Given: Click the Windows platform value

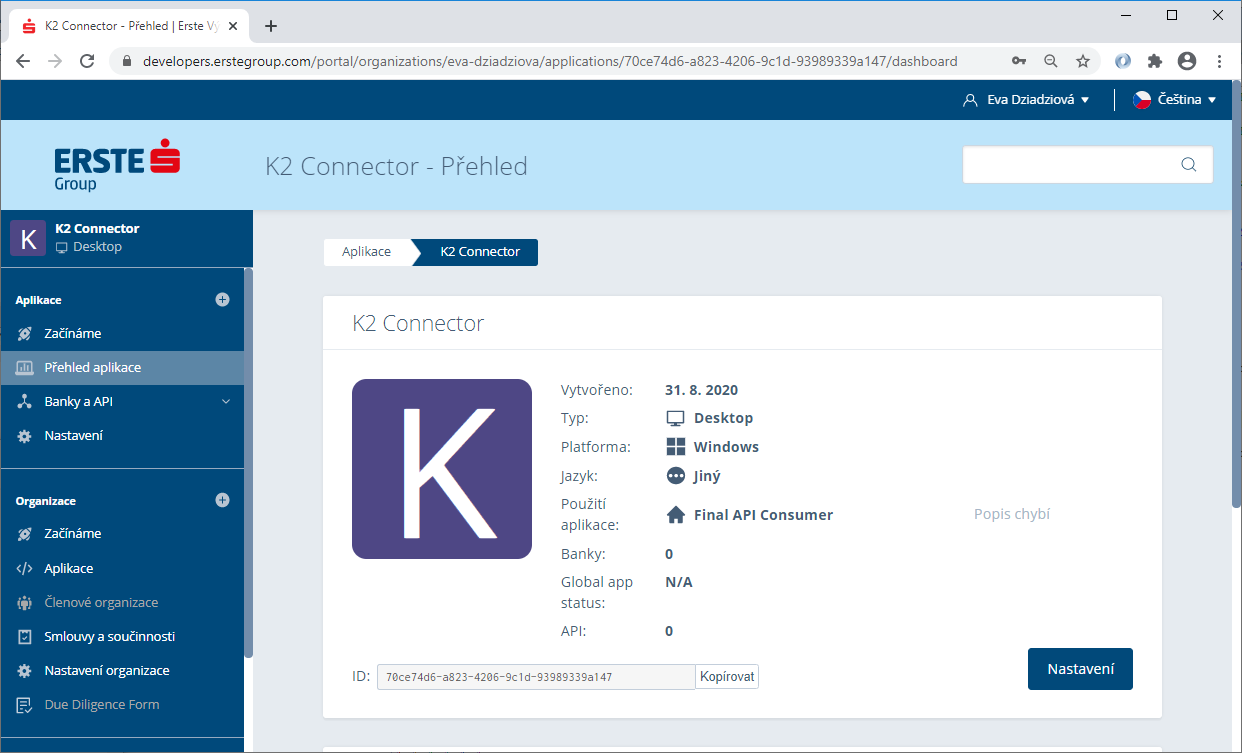Looking at the screenshot, I should pyautogui.click(x=726, y=447).
